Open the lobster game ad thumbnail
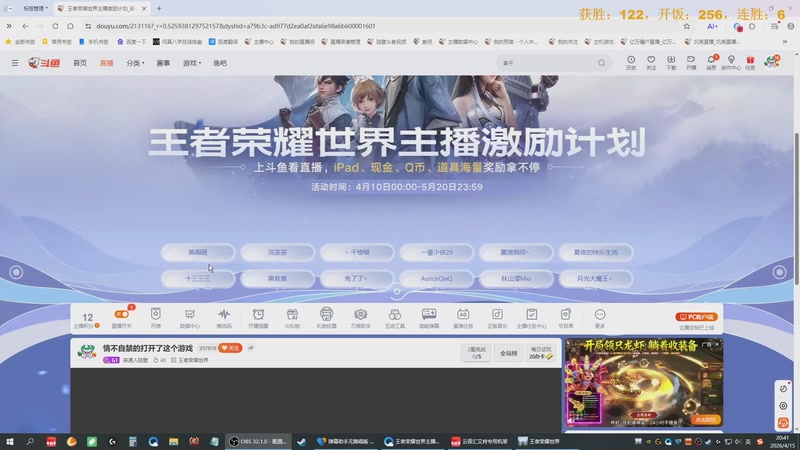 click(644, 383)
